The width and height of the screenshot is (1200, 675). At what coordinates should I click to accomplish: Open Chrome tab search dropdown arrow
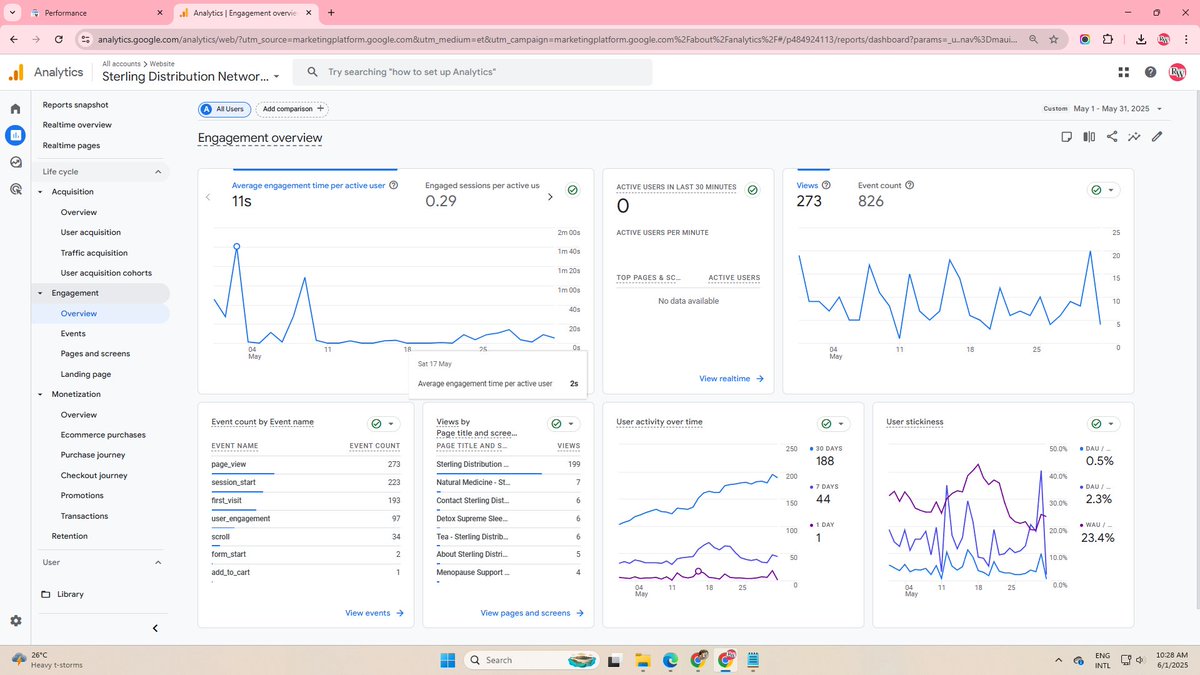pyautogui.click(x=12, y=13)
